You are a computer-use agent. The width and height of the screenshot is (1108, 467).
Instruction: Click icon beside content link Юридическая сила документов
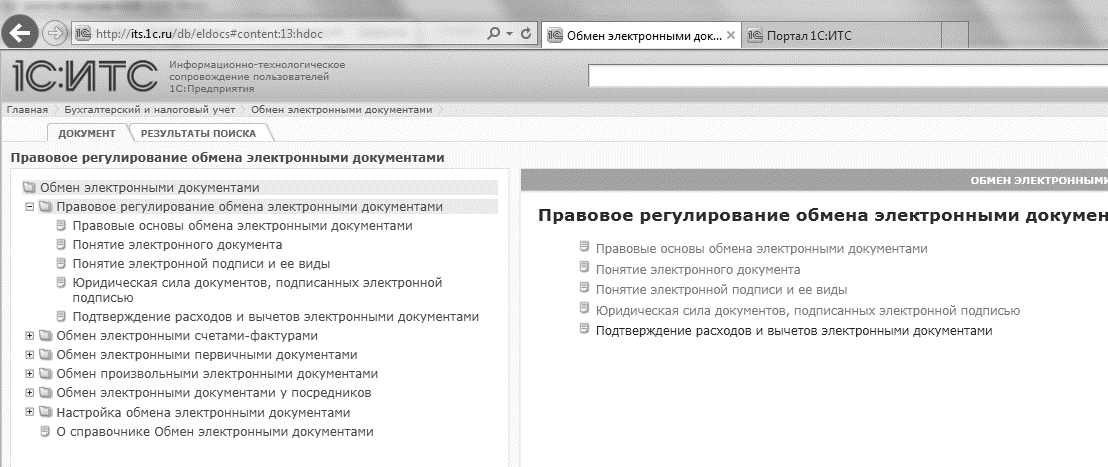coord(584,308)
